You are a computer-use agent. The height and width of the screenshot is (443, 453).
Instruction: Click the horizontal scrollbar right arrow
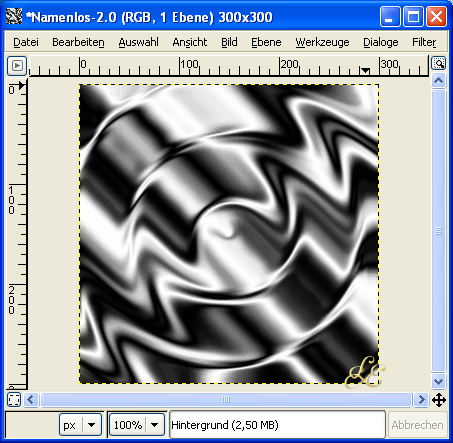421,399
